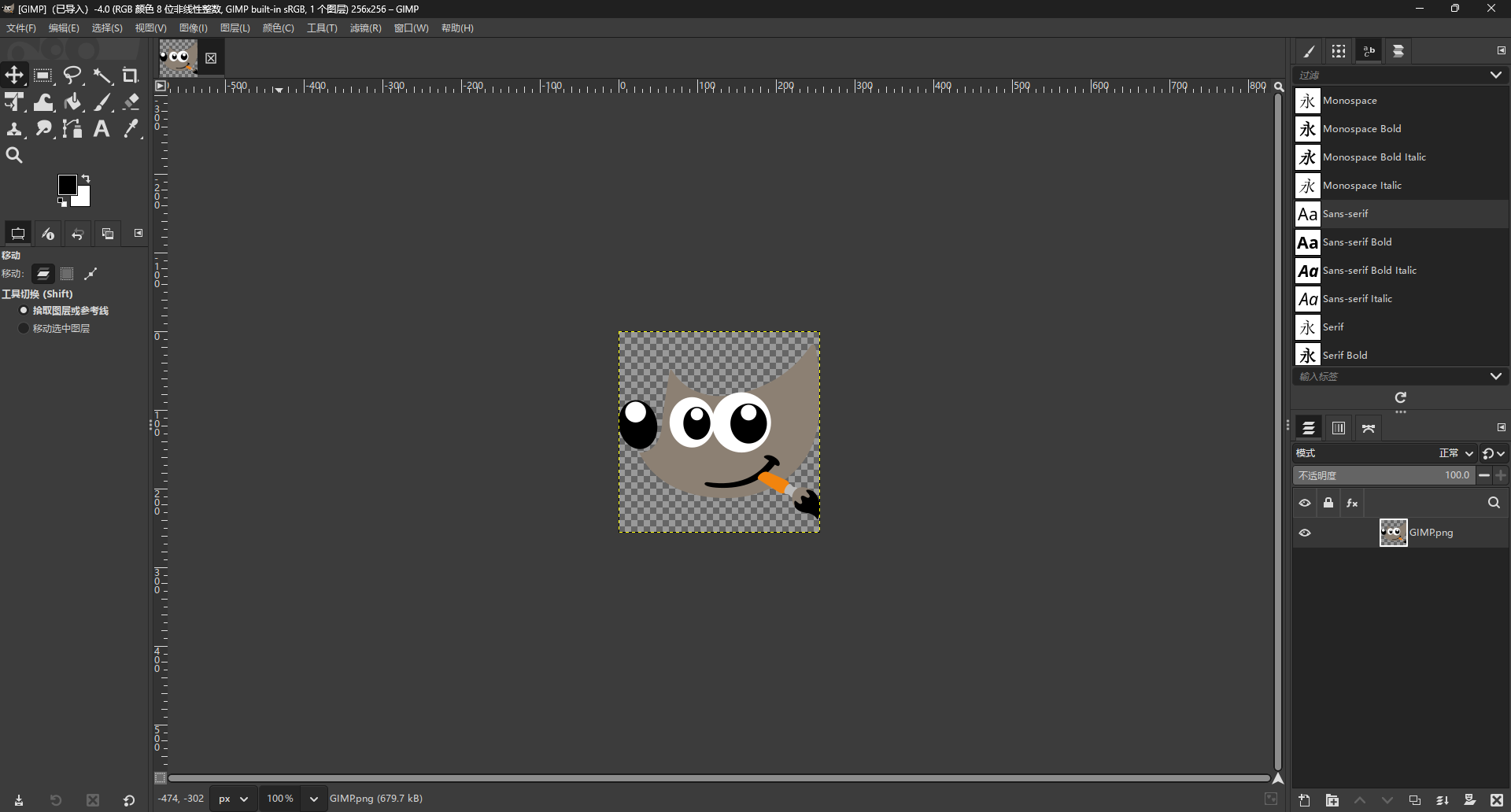This screenshot has width=1511, height=812.
Task: Click the foreground black color swatch
Action: point(67,184)
